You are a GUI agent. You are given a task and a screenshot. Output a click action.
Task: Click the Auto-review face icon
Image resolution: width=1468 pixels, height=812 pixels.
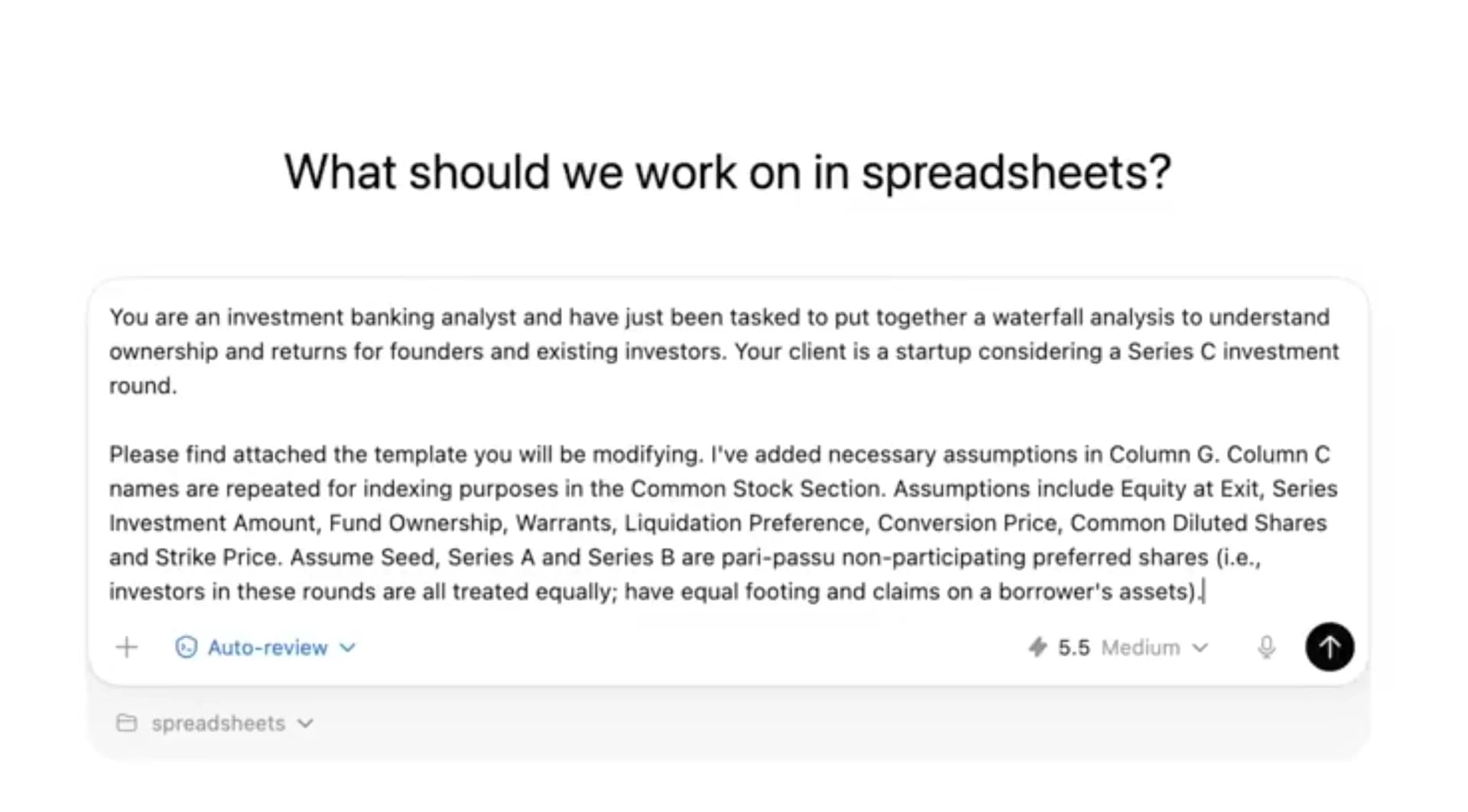[186, 647]
